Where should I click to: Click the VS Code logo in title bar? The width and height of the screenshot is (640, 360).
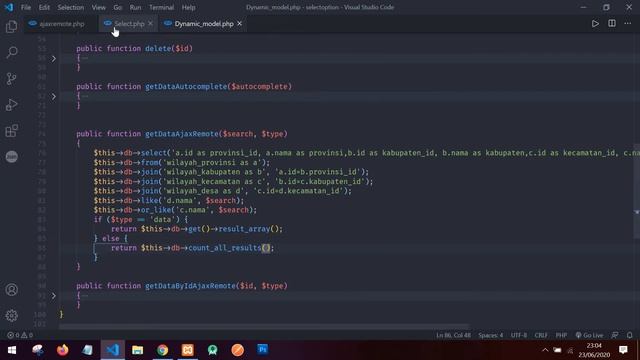[x=9, y=7]
